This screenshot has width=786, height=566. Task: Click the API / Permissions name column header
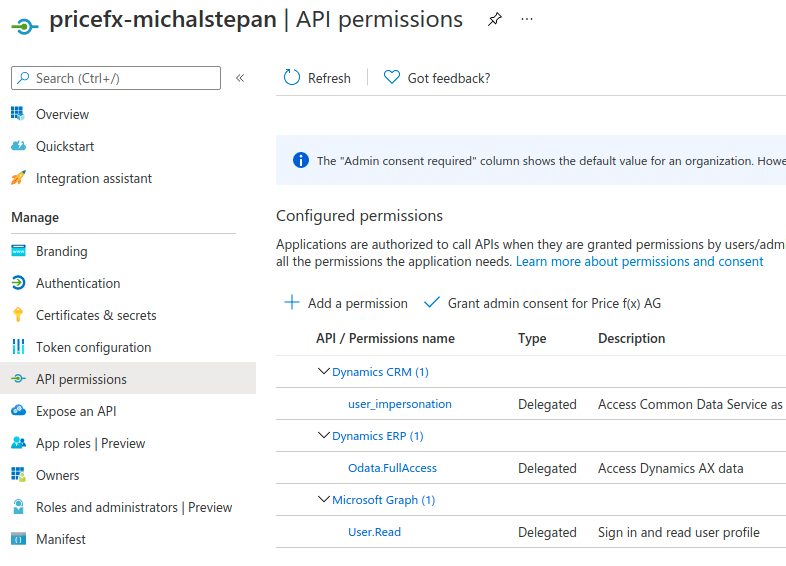click(385, 338)
